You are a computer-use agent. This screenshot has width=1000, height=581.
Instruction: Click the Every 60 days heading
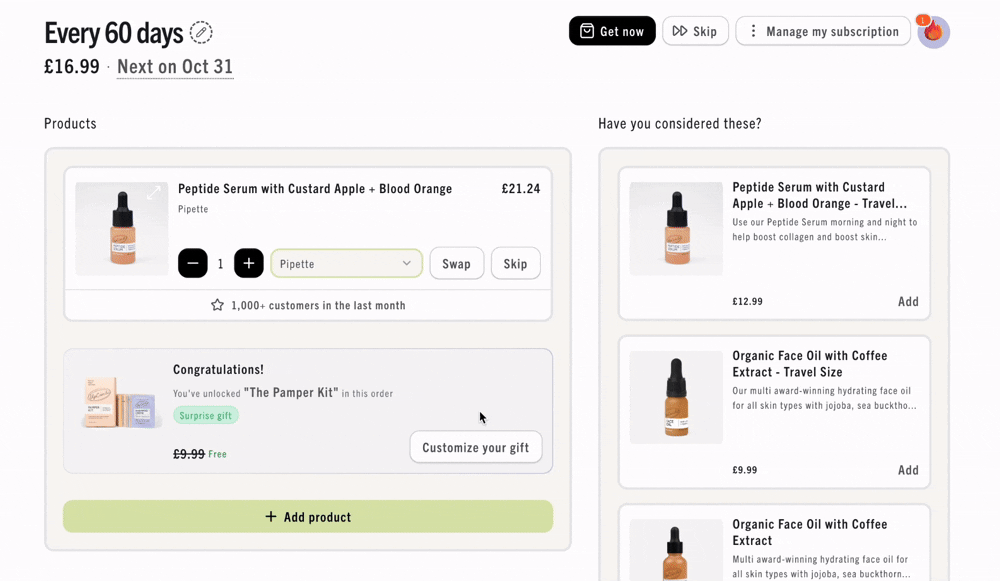point(114,33)
